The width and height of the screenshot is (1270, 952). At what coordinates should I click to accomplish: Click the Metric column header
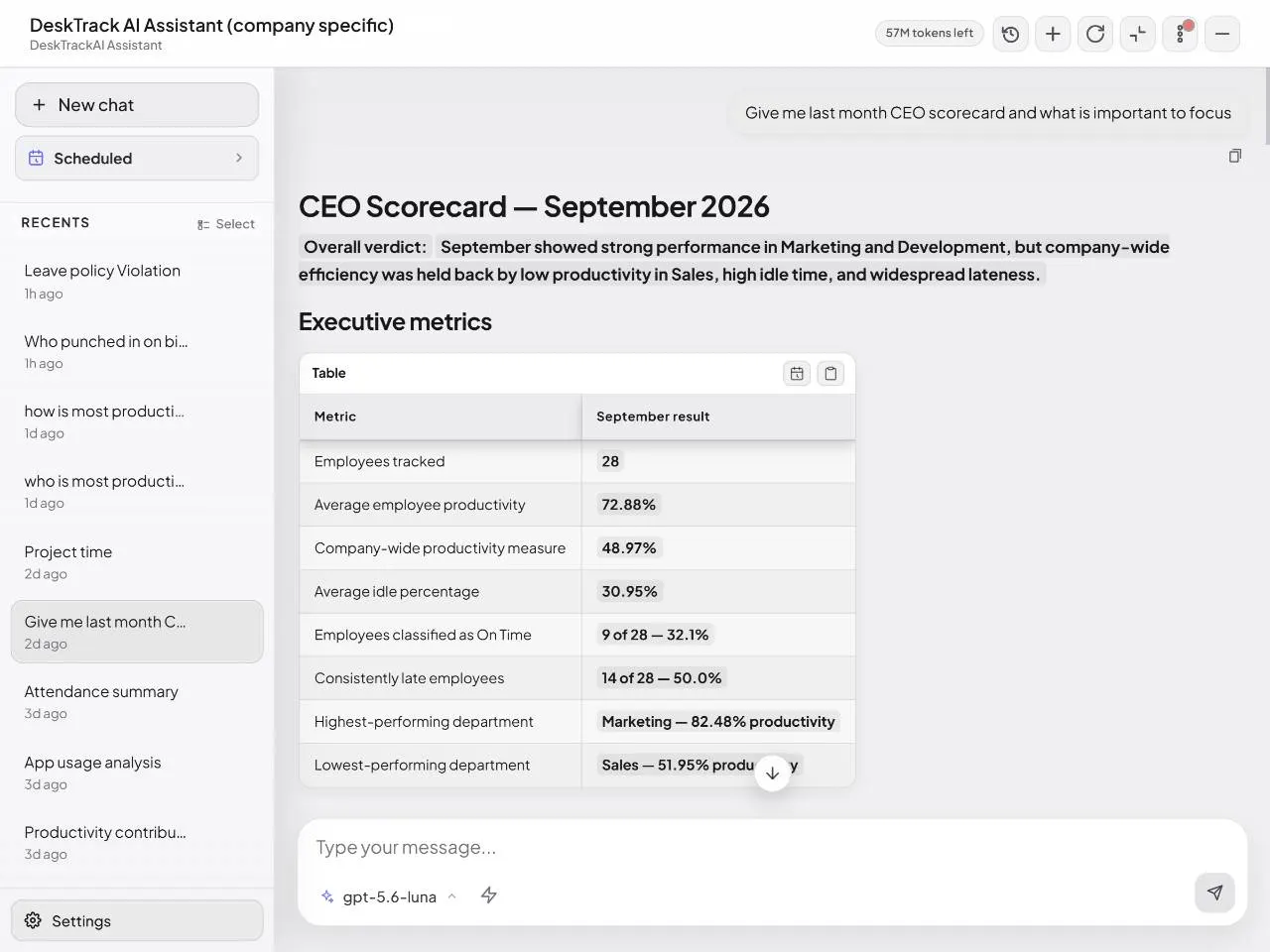pos(440,416)
